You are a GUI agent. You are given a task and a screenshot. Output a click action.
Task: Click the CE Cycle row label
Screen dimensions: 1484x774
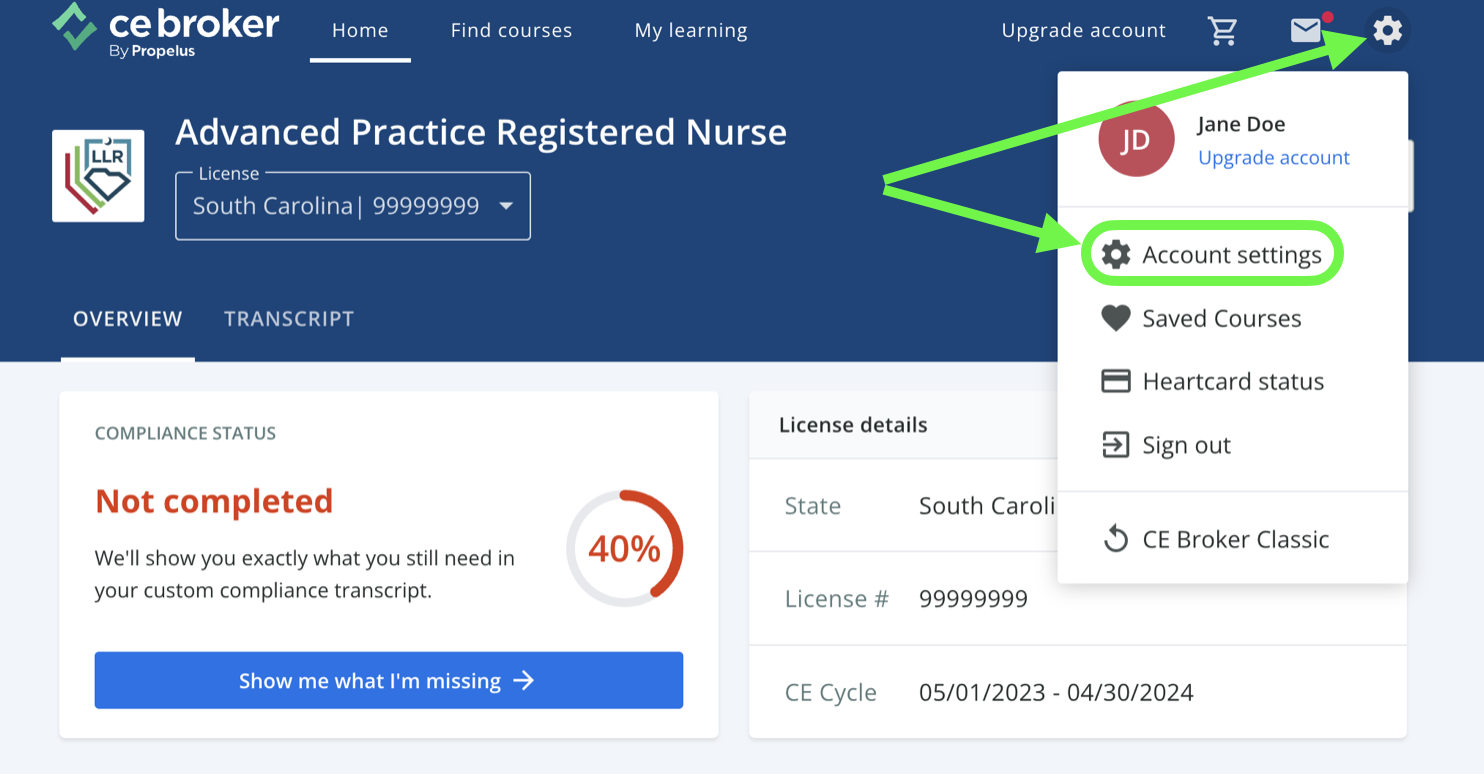coord(831,692)
